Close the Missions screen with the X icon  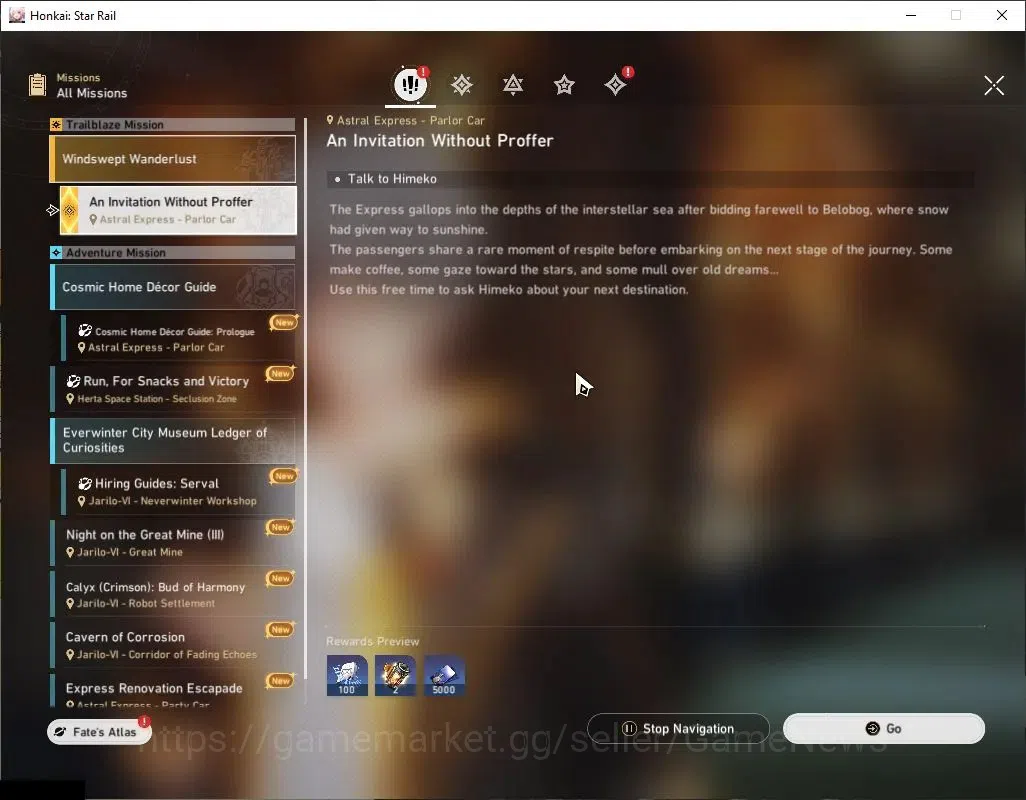click(993, 85)
